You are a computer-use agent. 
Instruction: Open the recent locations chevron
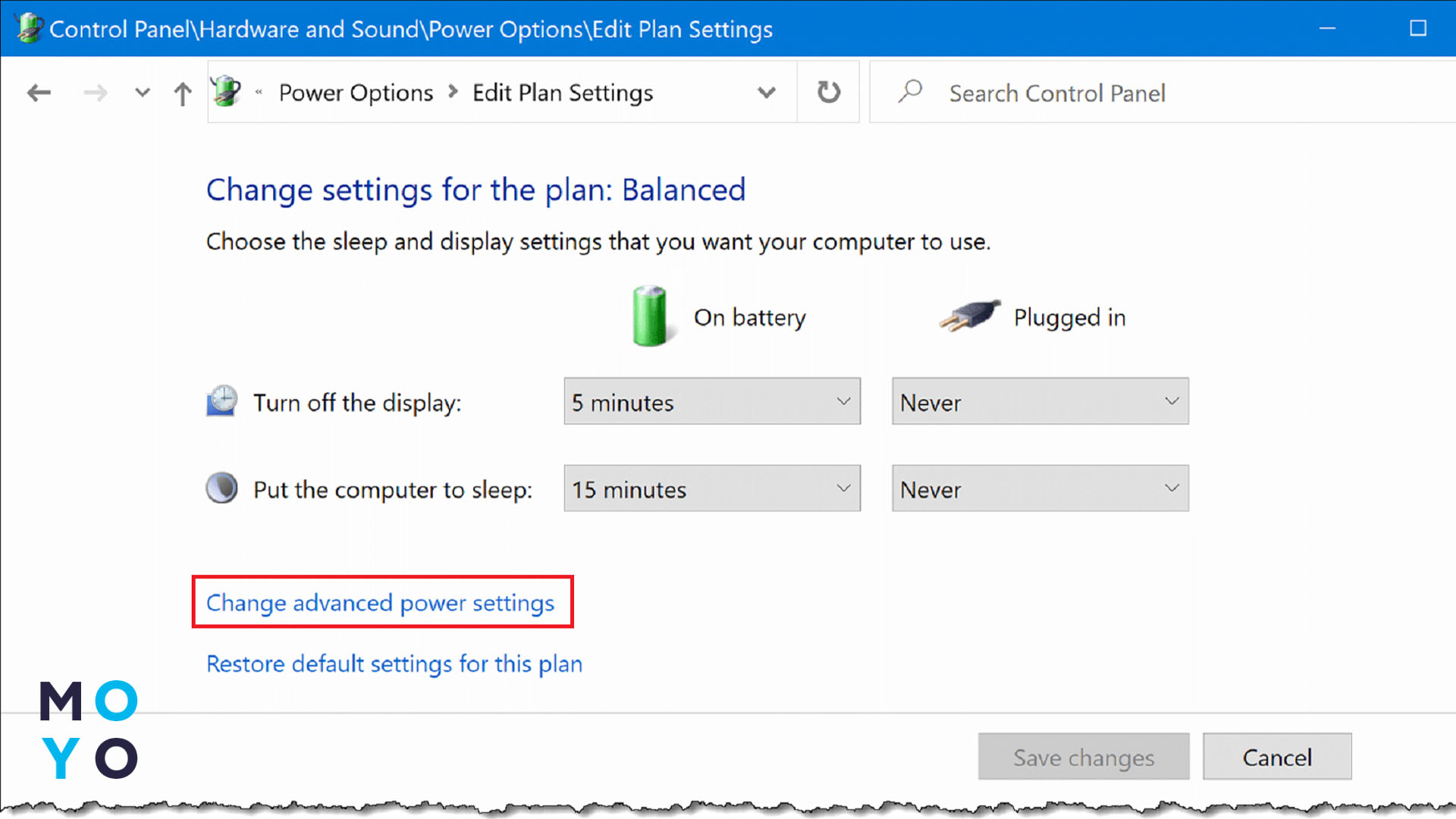click(x=142, y=93)
